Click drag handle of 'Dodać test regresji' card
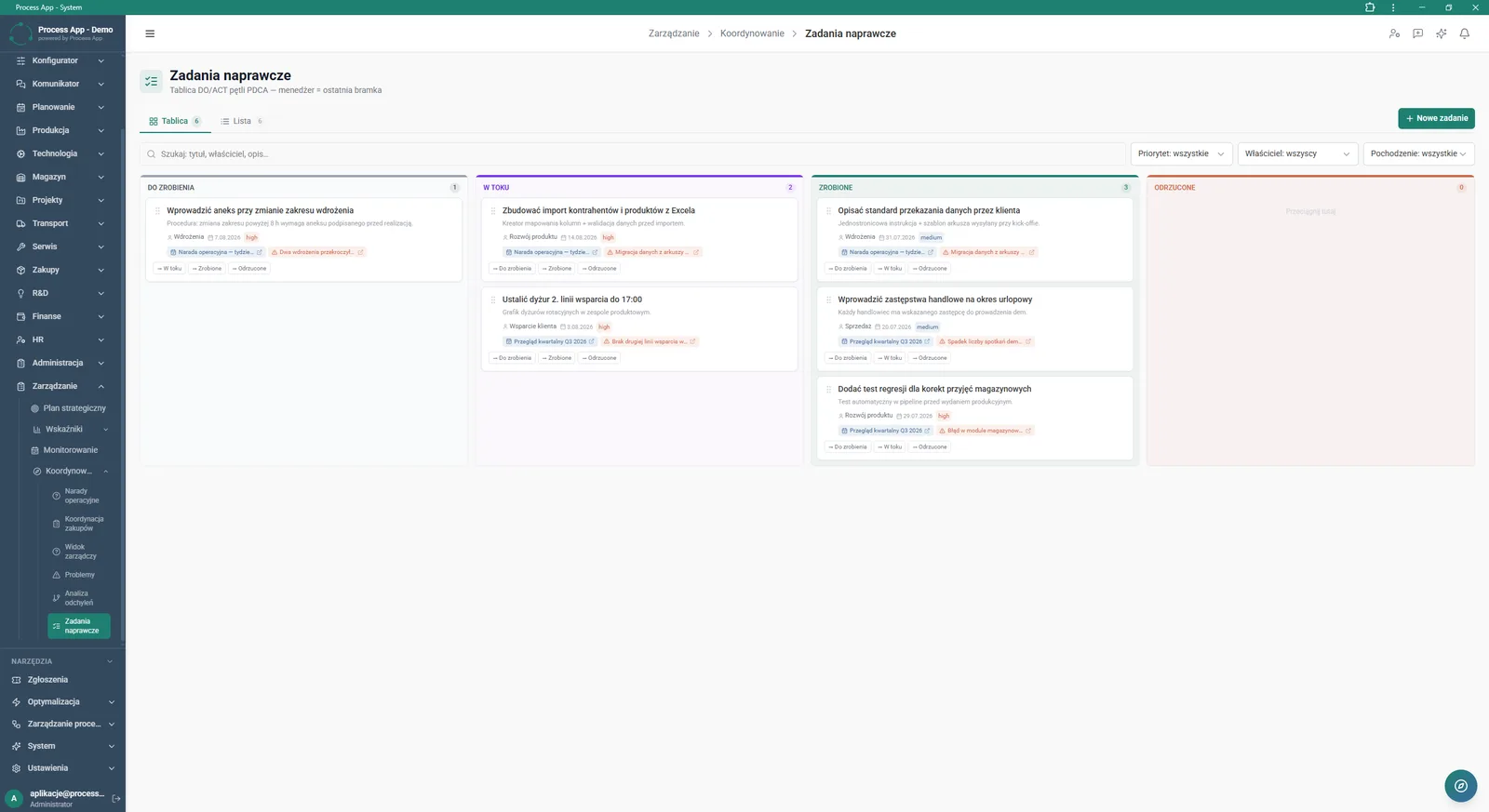This screenshot has width=1489, height=812. pyautogui.click(x=828, y=390)
